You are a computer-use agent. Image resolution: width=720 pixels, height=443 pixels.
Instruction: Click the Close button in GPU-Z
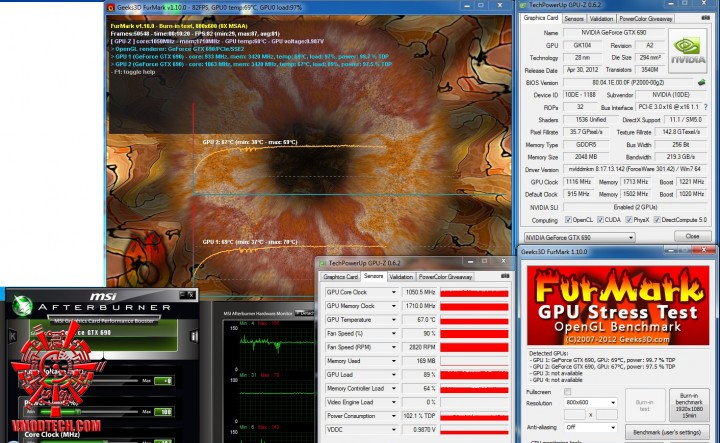(x=692, y=236)
